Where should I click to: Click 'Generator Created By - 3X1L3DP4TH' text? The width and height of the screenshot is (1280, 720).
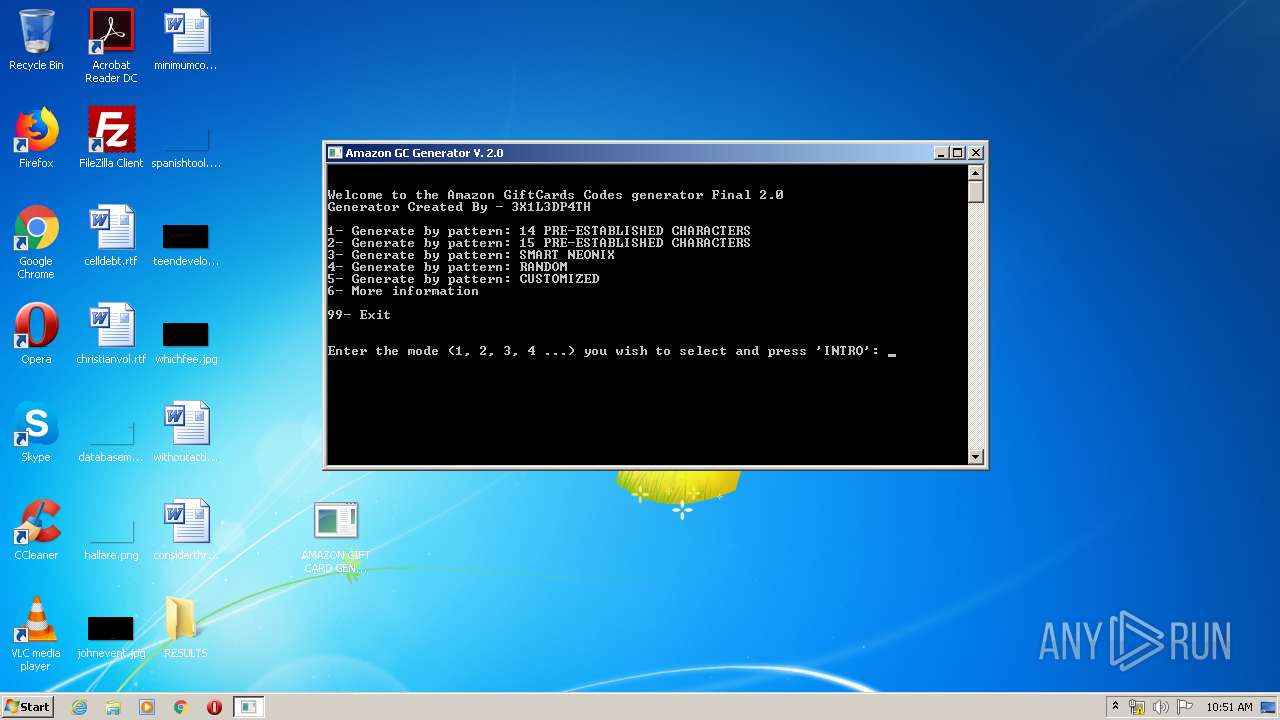(x=459, y=207)
